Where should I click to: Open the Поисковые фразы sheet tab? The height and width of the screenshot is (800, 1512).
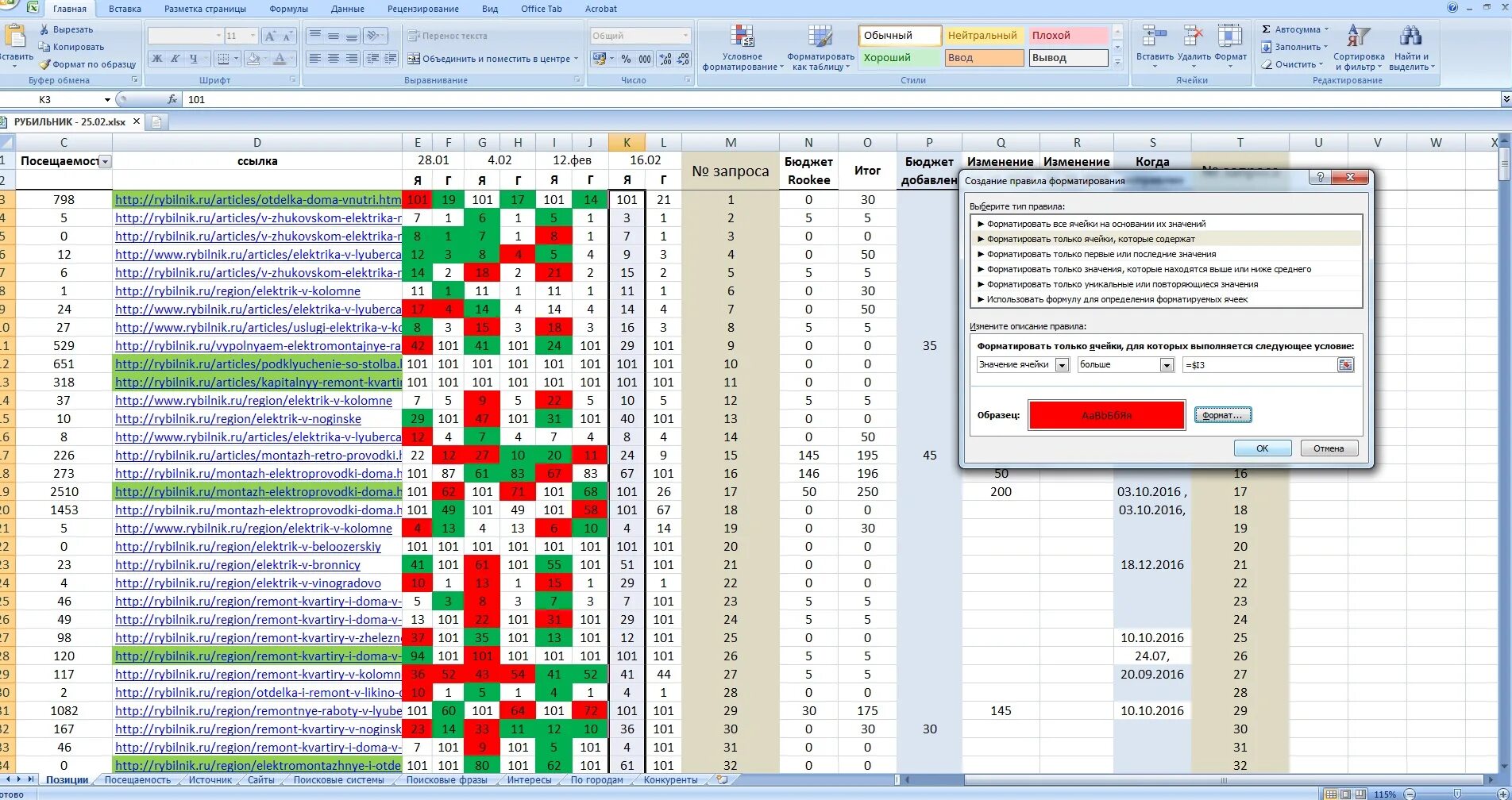point(447,780)
